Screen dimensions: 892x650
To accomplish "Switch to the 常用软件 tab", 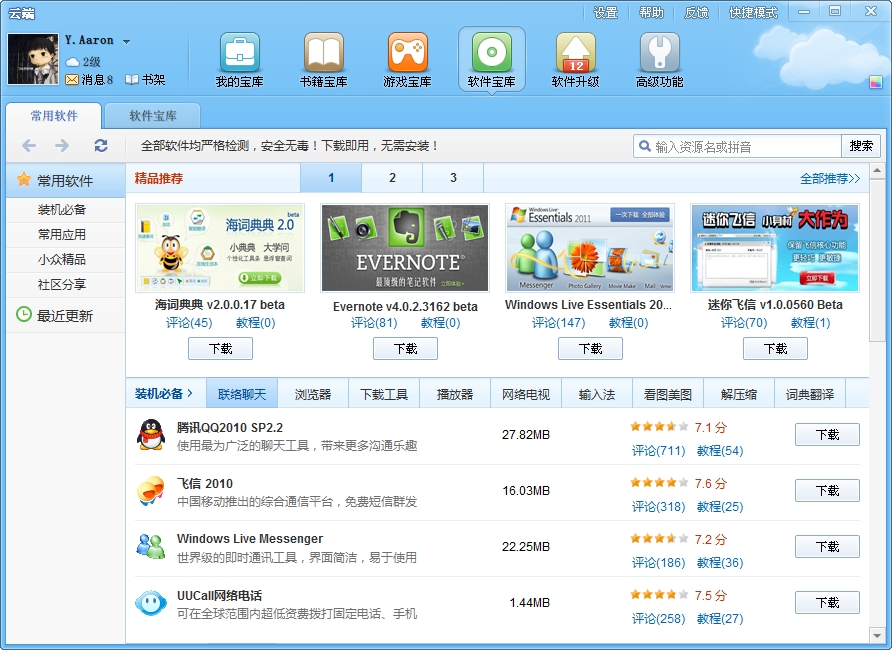I will [54, 116].
